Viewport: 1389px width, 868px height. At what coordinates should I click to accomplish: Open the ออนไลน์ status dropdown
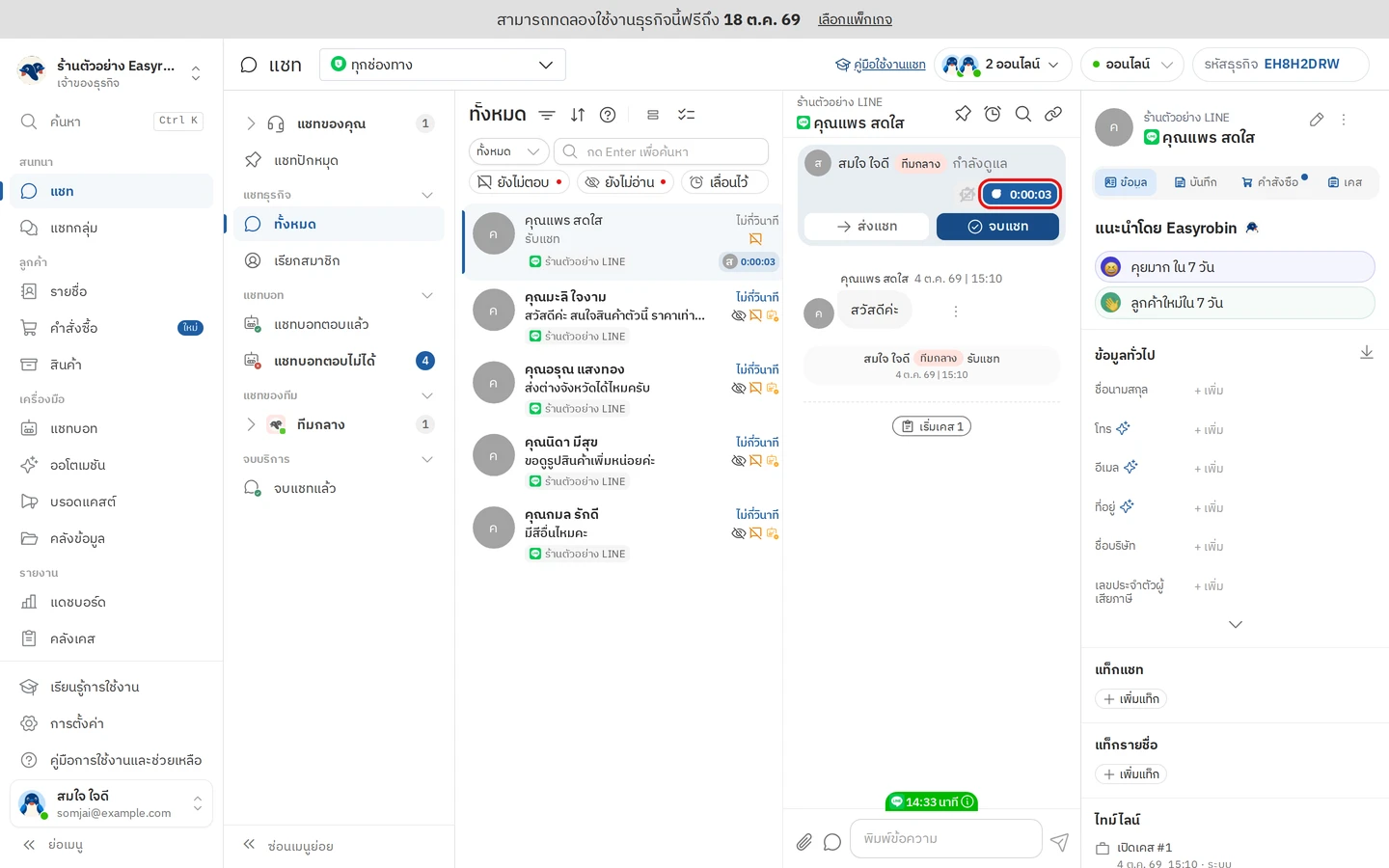coord(1132,65)
